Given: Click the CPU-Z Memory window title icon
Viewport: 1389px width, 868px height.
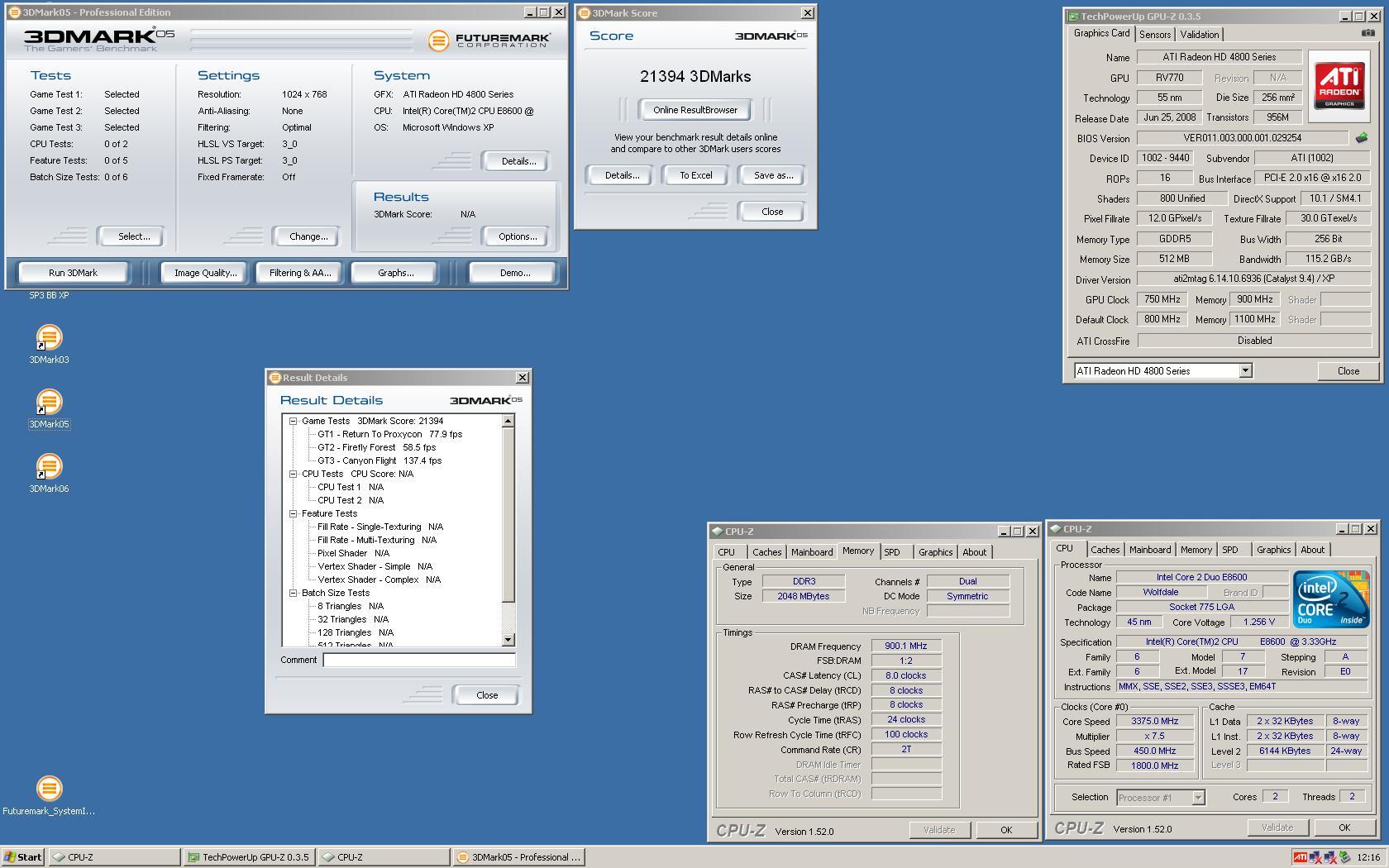Looking at the screenshot, I should click(717, 532).
